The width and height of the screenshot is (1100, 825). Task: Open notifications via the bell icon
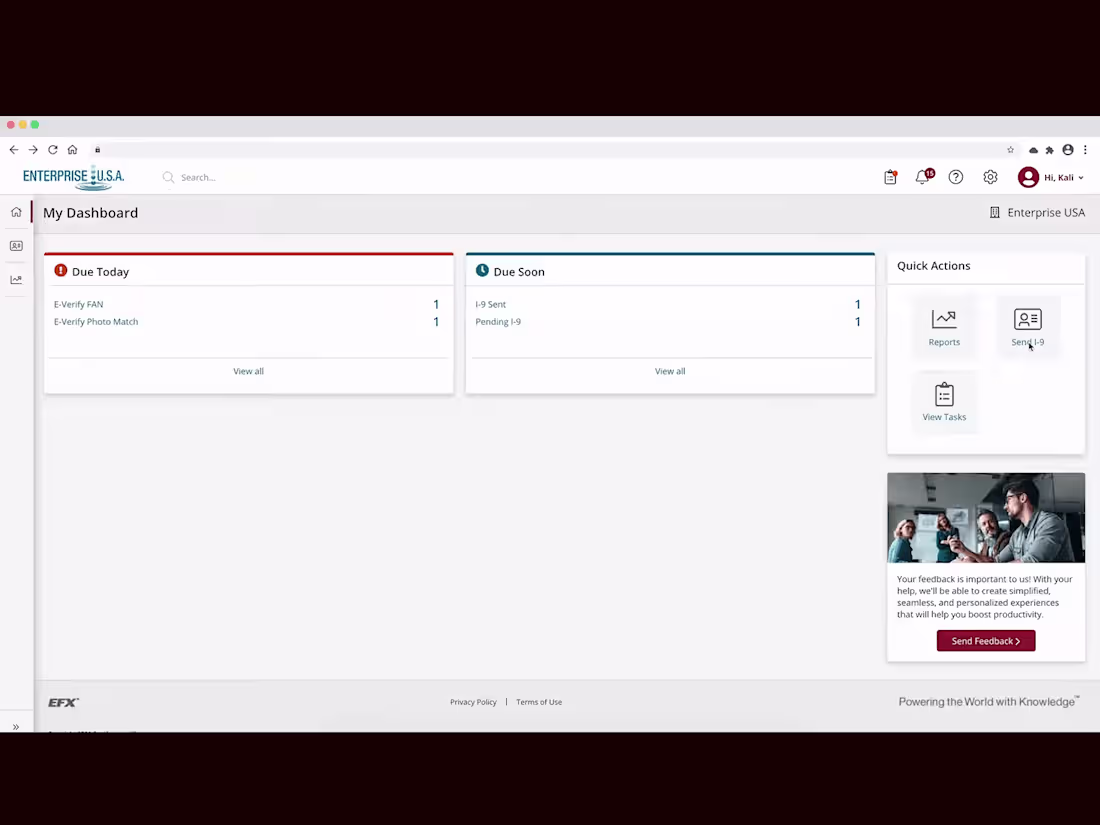[x=922, y=177]
